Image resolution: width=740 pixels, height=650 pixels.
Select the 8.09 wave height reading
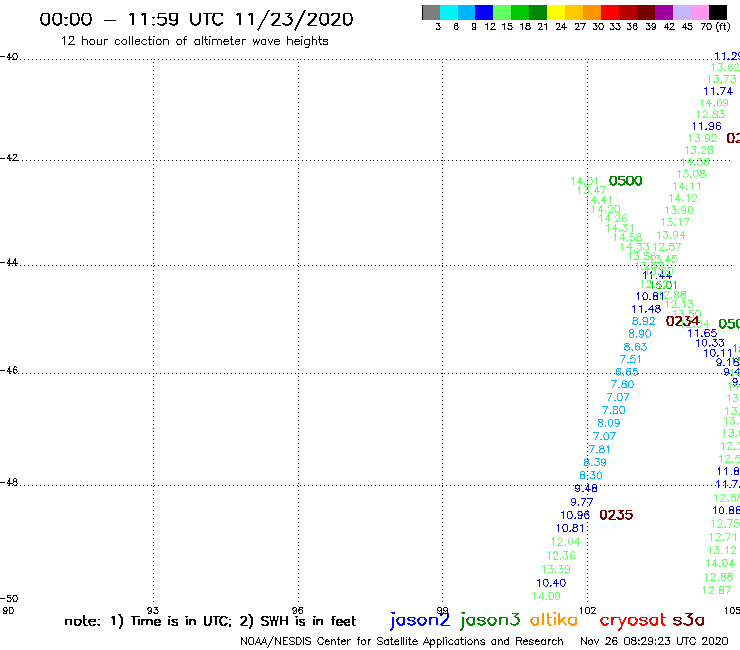[x=609, y=423]
